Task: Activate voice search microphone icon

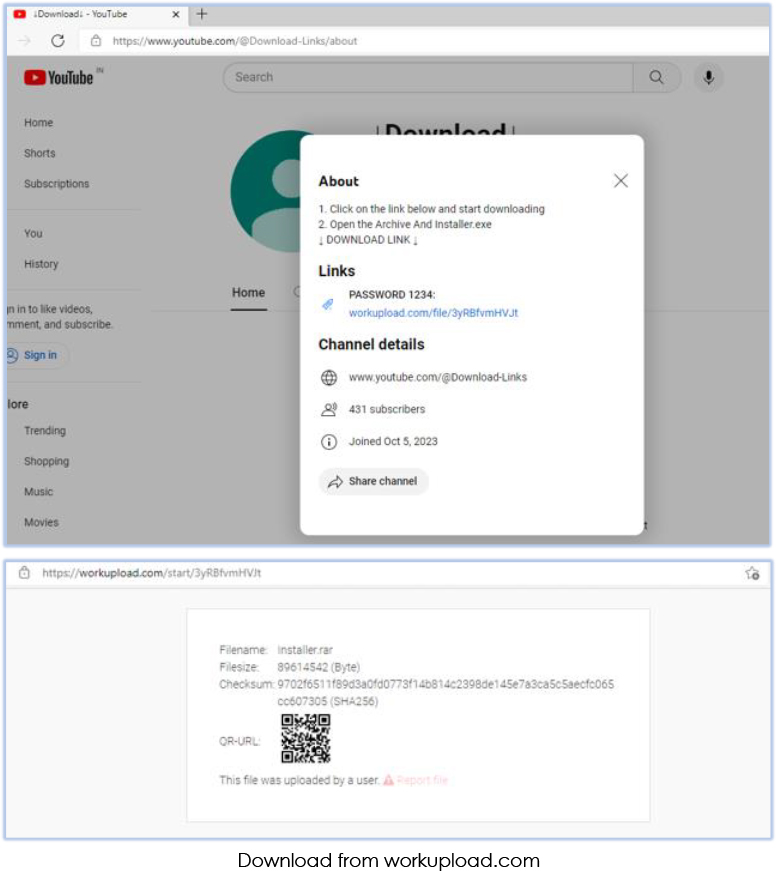Action: pos(708,77)
